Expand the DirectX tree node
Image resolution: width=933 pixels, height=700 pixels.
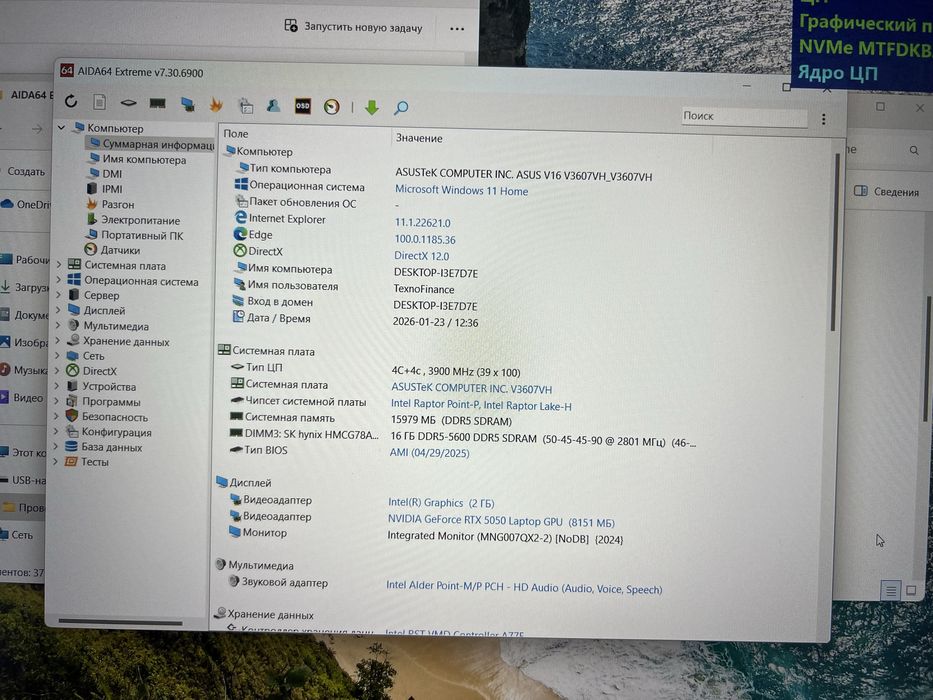click(57, 370)
